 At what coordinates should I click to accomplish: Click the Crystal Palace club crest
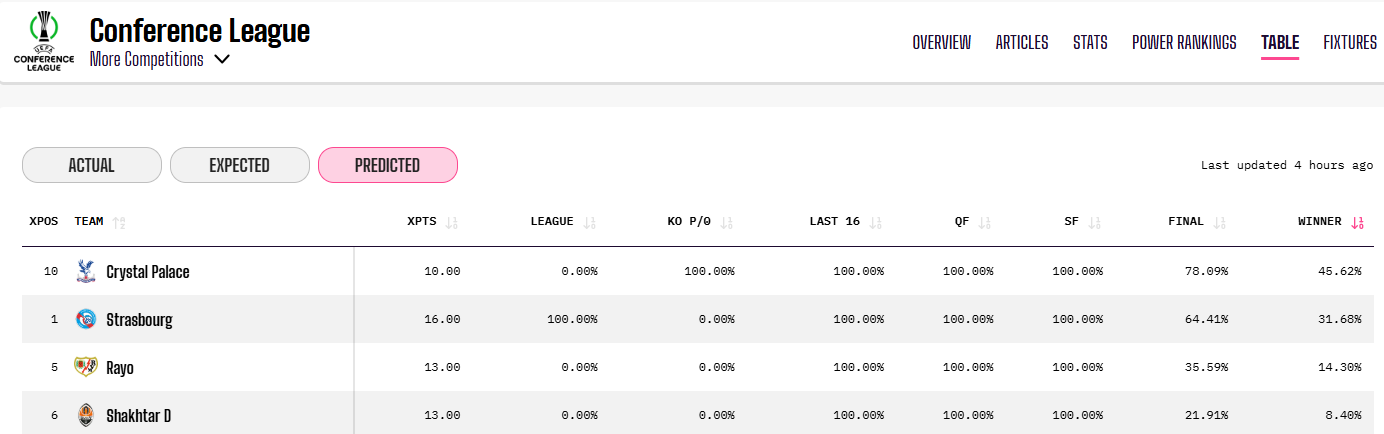85,271
